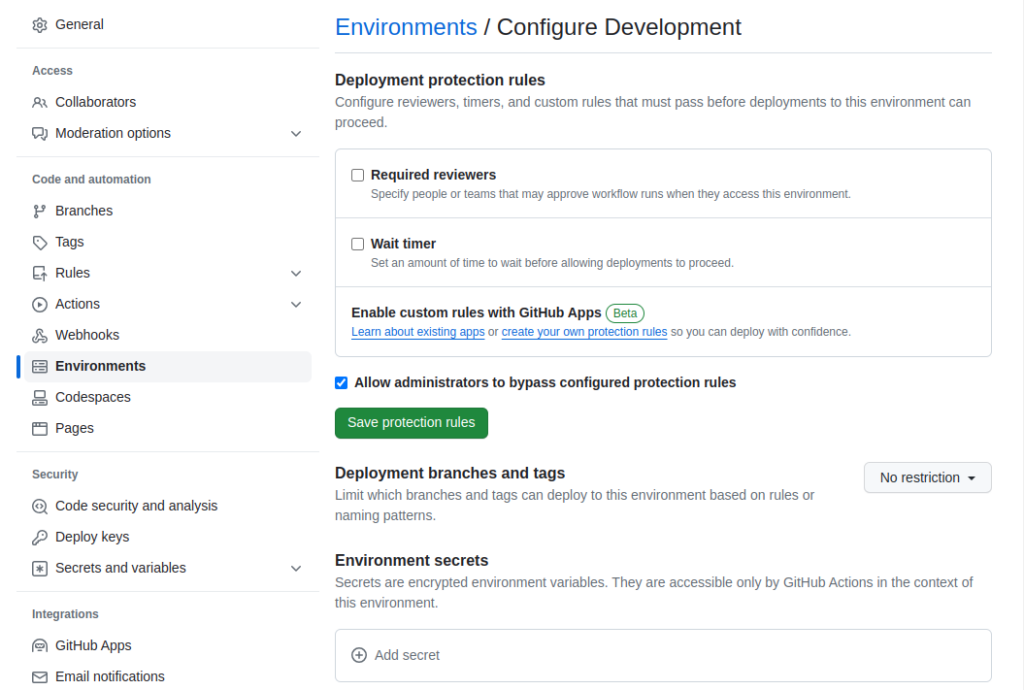Select the Tags icon in sidebar
The width and height of the screenshot is (1024, 690).
pos(39,241)
